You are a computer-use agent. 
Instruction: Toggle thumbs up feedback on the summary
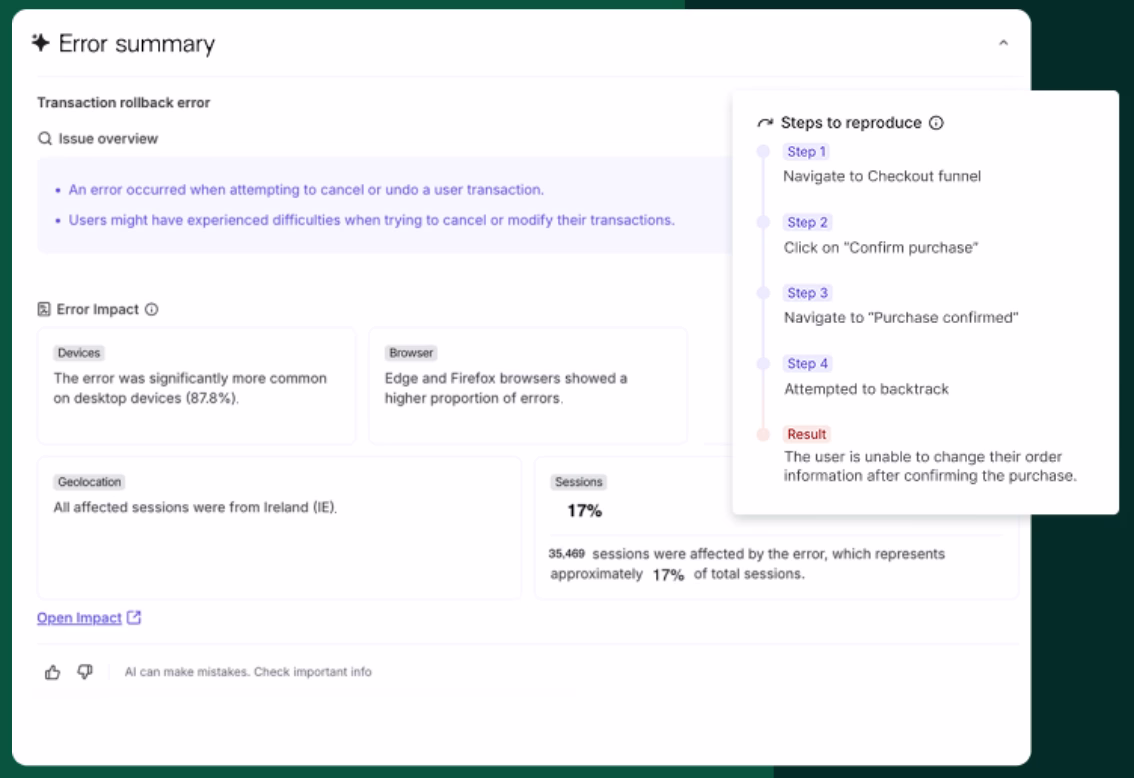(55, 670)
